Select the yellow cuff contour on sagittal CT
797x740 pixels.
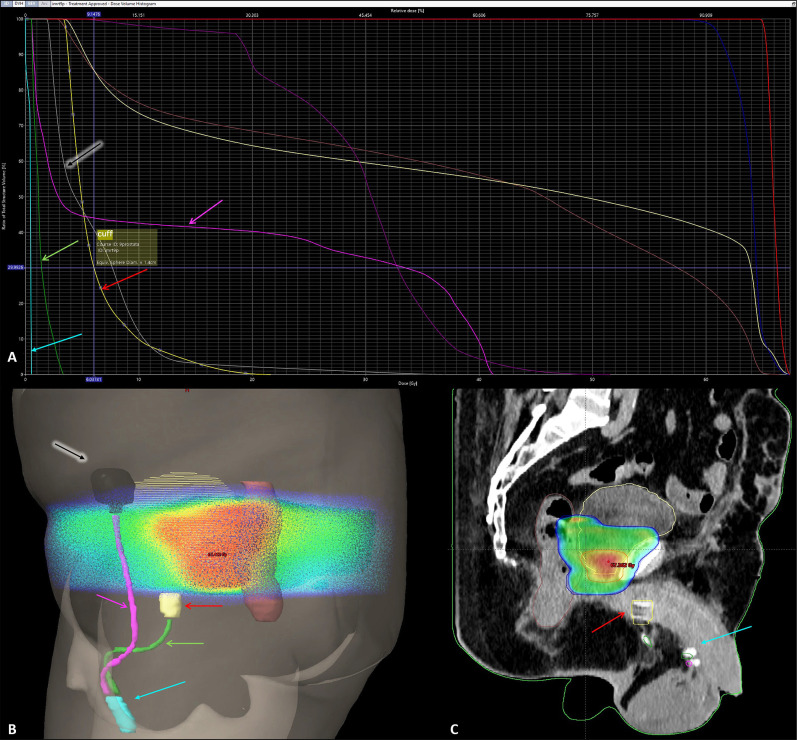pos(640,612)
